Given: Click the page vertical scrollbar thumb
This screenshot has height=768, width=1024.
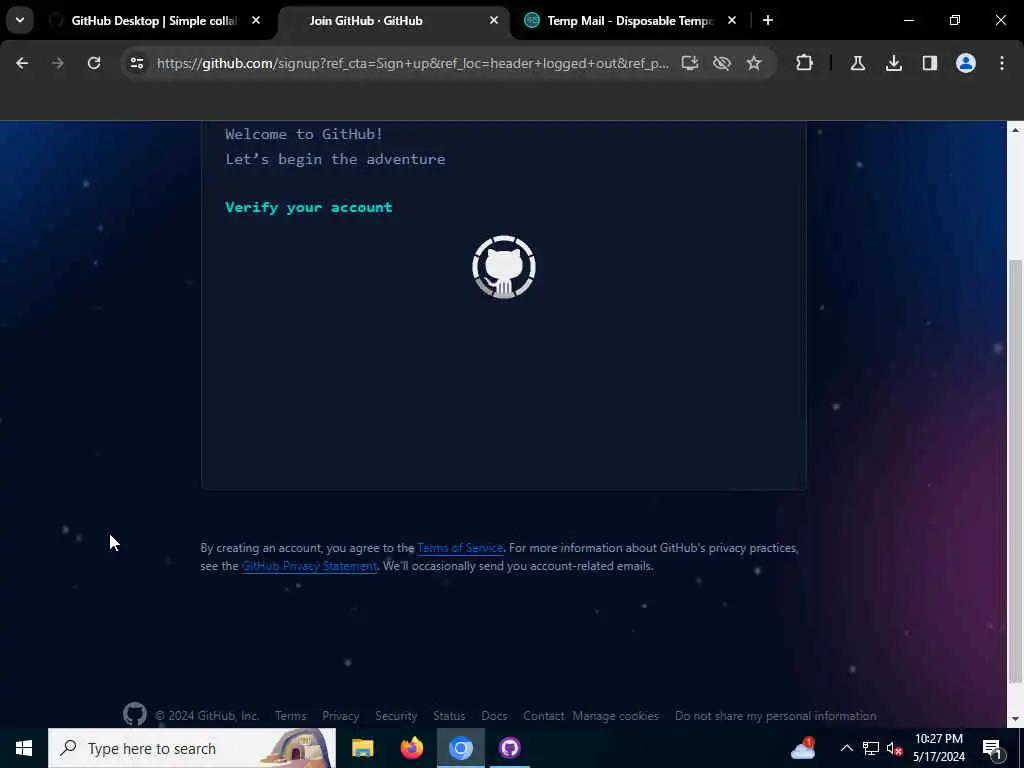Looking at the screenshot, I should pos(1015,472).
